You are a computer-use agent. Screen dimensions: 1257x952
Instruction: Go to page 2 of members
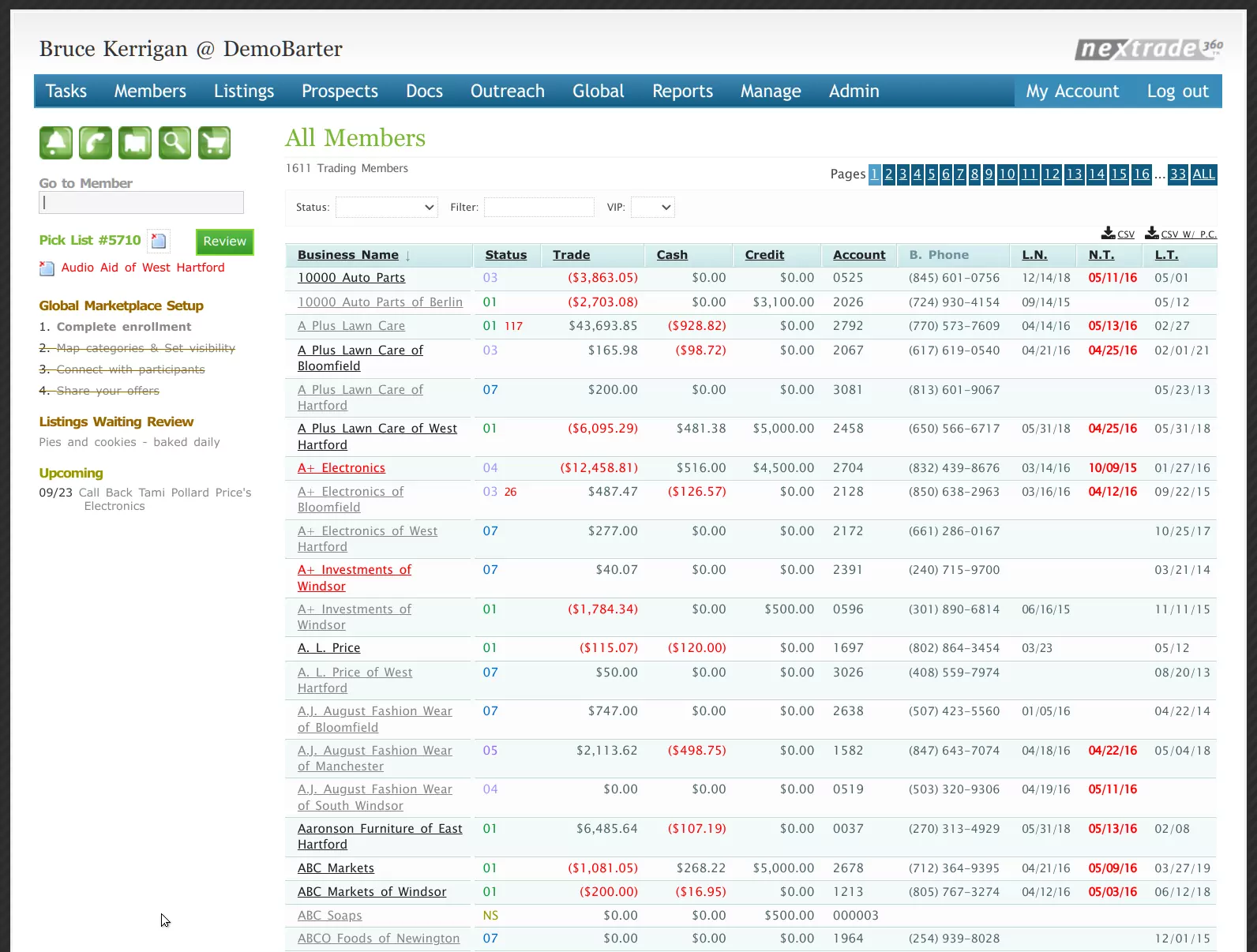point(889,174)
